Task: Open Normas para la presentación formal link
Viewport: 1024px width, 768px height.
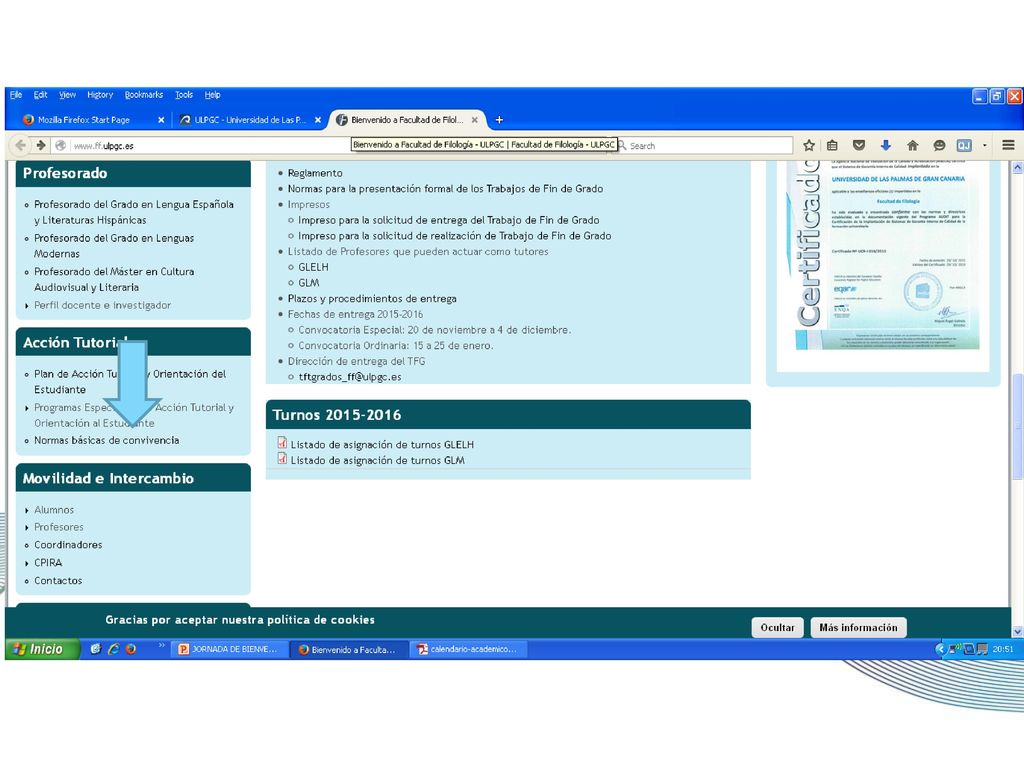Action: (445, 189)
